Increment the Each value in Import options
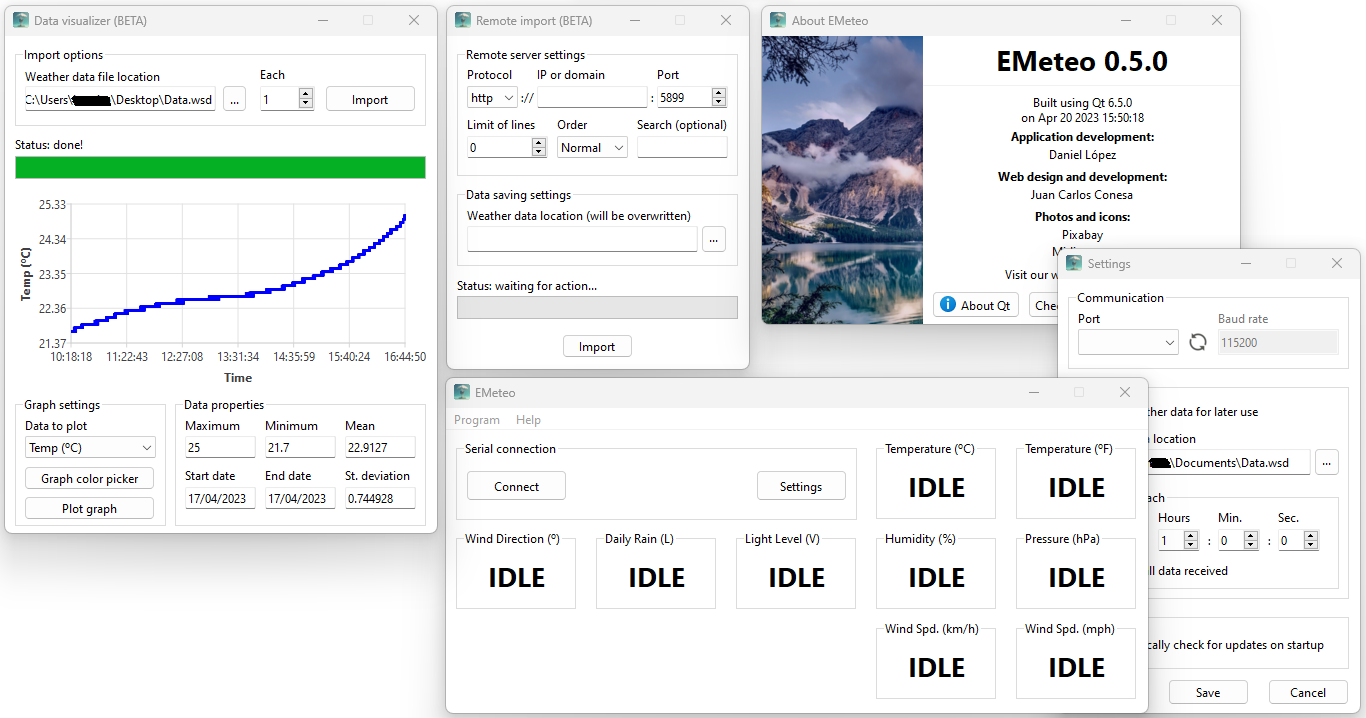Screen dimensions: 1366x718 tap(305, 93)
